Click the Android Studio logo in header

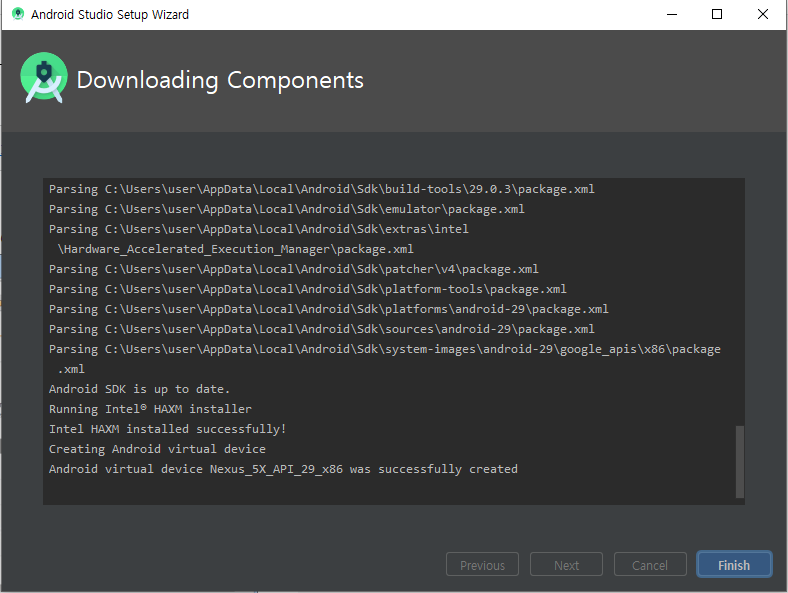pos(44,78)
